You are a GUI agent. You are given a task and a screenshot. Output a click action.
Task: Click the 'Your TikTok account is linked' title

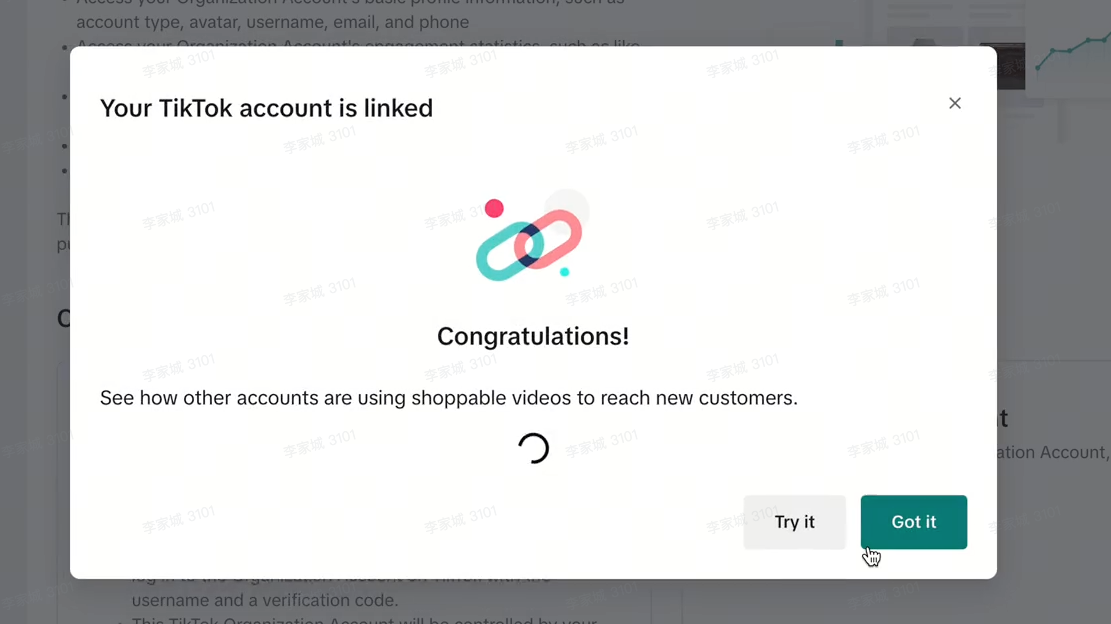(x=266, y=108)
